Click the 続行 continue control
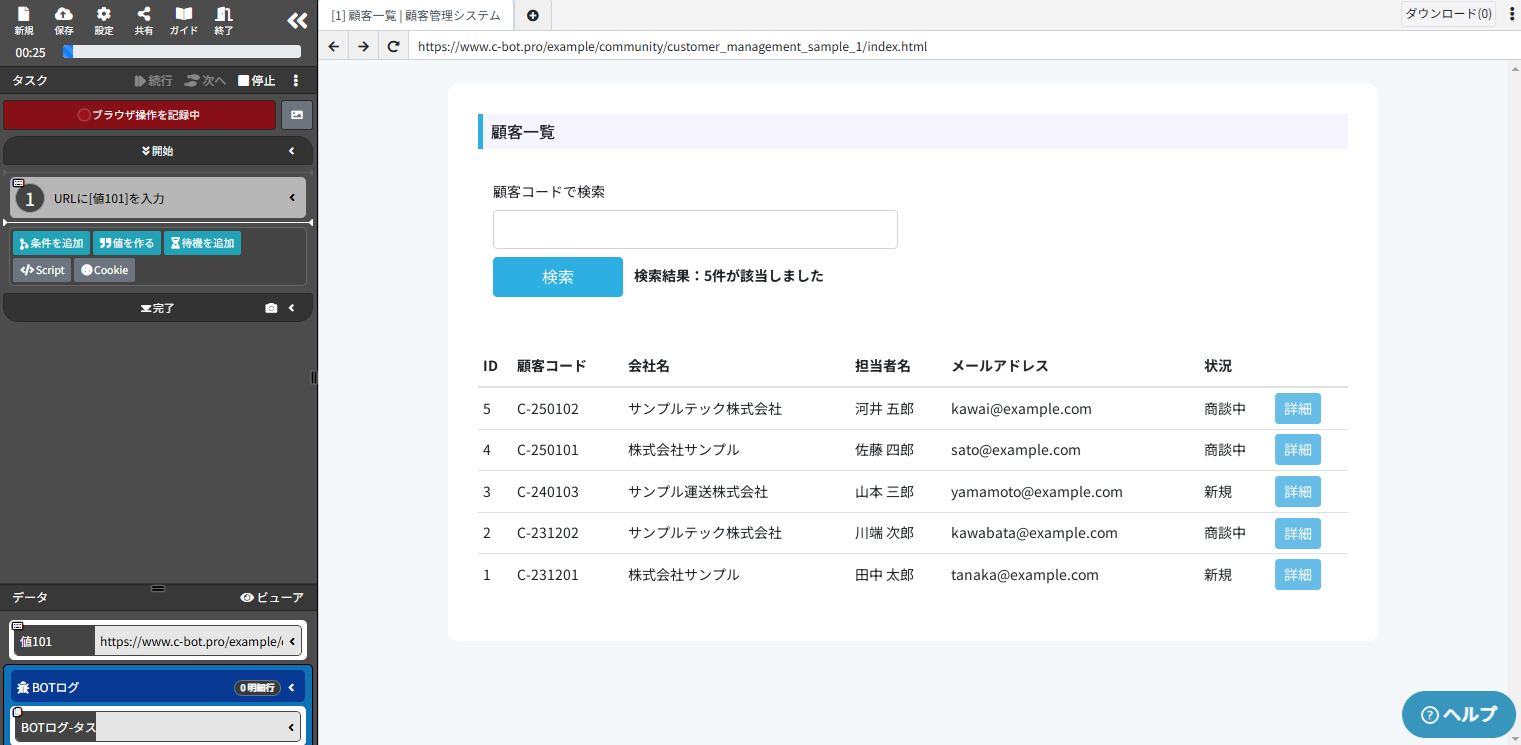The width and height of the screenshot is (1521, 745). point(153,80)
